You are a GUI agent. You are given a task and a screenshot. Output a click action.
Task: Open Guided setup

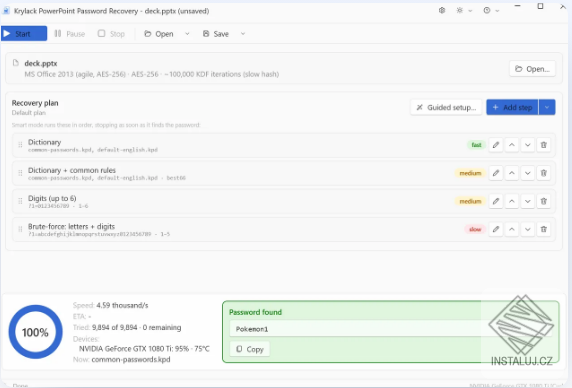[x=446, y=107]
